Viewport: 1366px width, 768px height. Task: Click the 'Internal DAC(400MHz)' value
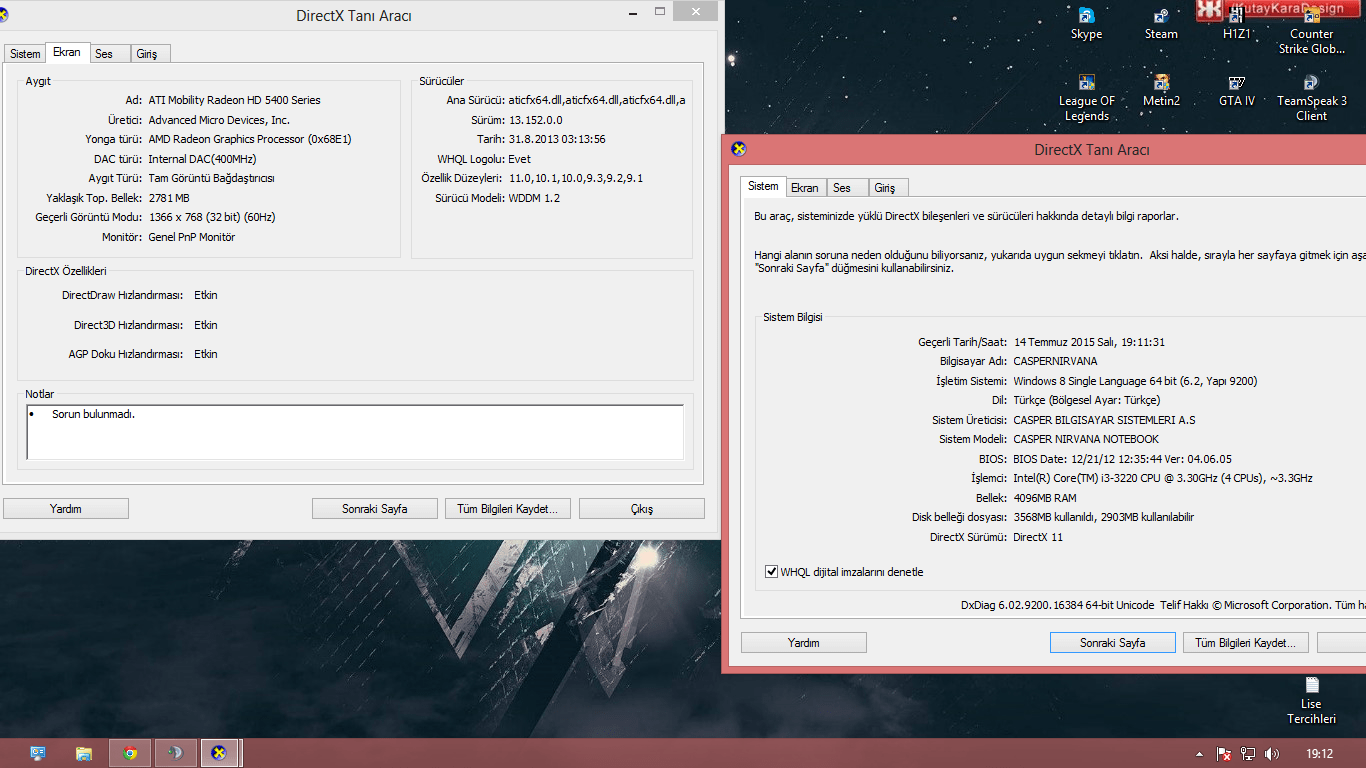coord(202,159)
